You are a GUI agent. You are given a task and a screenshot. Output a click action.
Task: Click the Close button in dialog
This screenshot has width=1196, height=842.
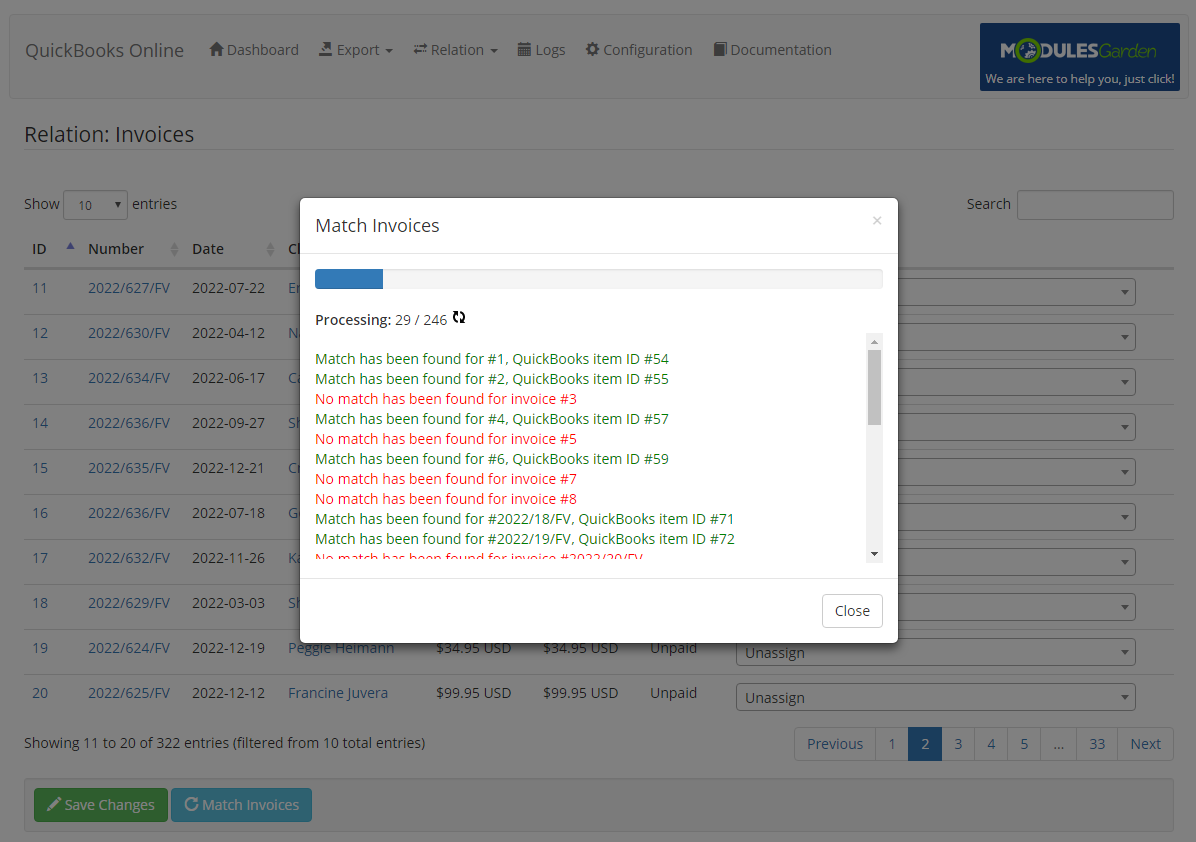[852, 611]
